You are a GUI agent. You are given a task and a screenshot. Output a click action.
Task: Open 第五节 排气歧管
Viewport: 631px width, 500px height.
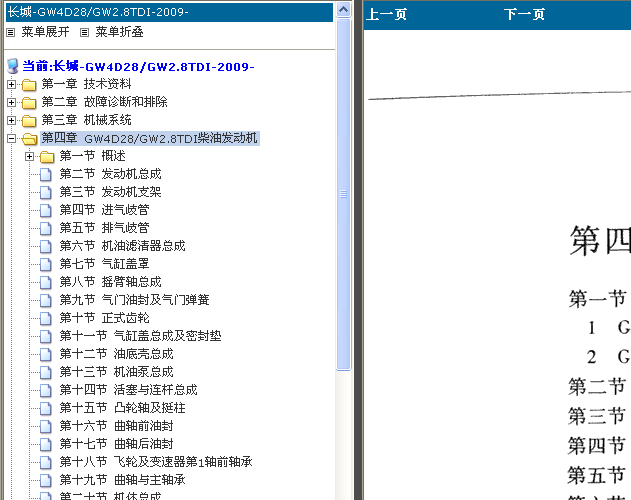104,228
